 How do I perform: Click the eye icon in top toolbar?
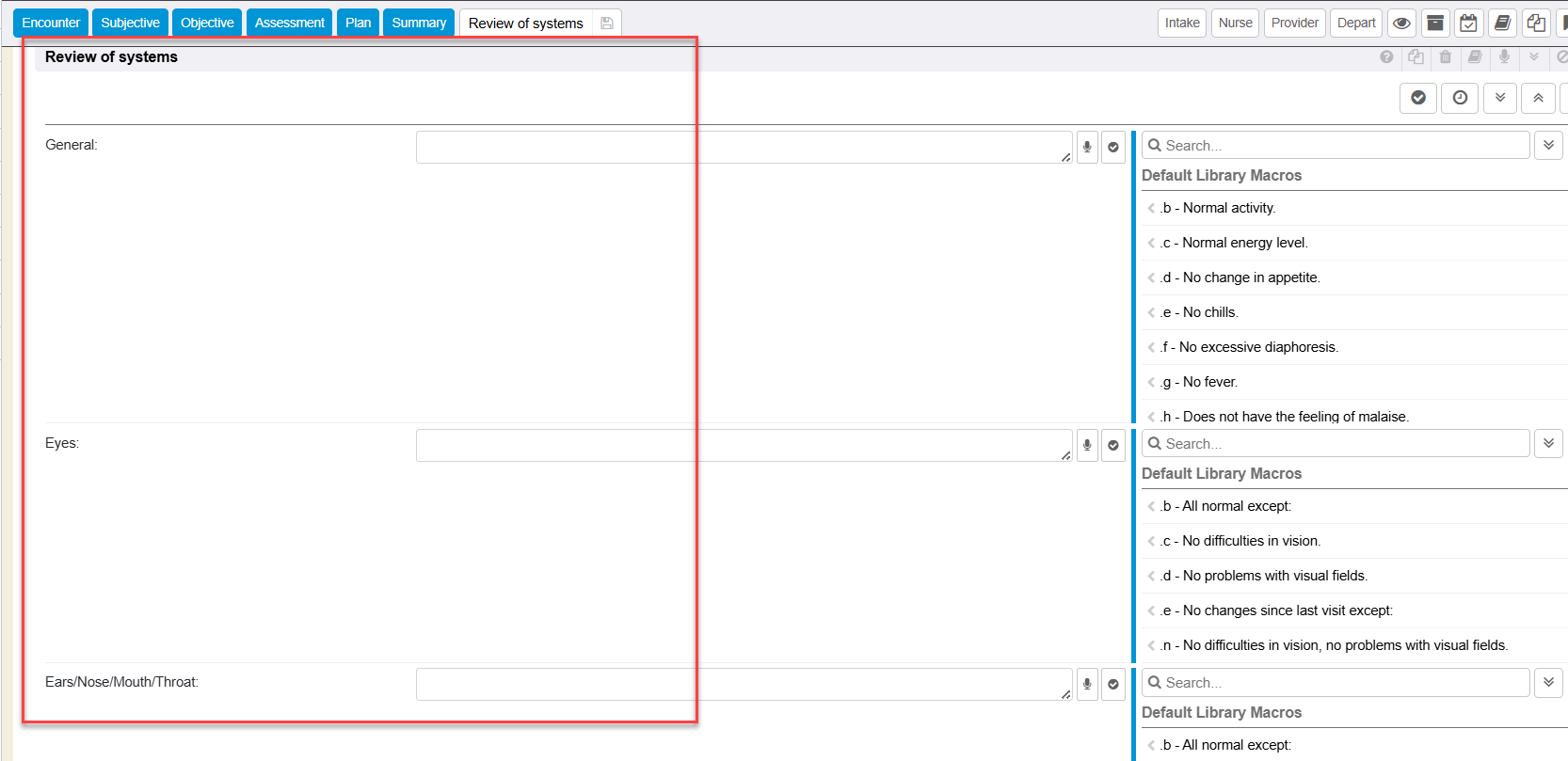[x=1401, y=24]
